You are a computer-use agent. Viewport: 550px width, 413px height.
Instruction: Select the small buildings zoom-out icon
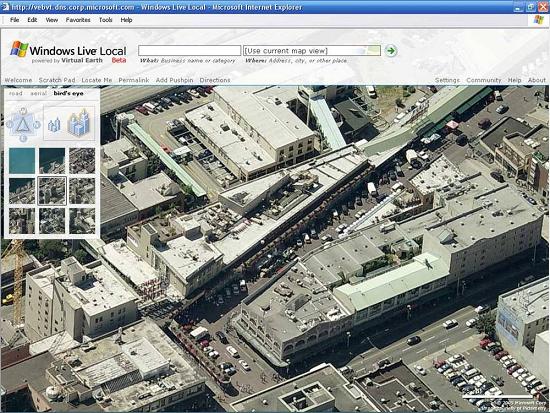click(54, 125)
